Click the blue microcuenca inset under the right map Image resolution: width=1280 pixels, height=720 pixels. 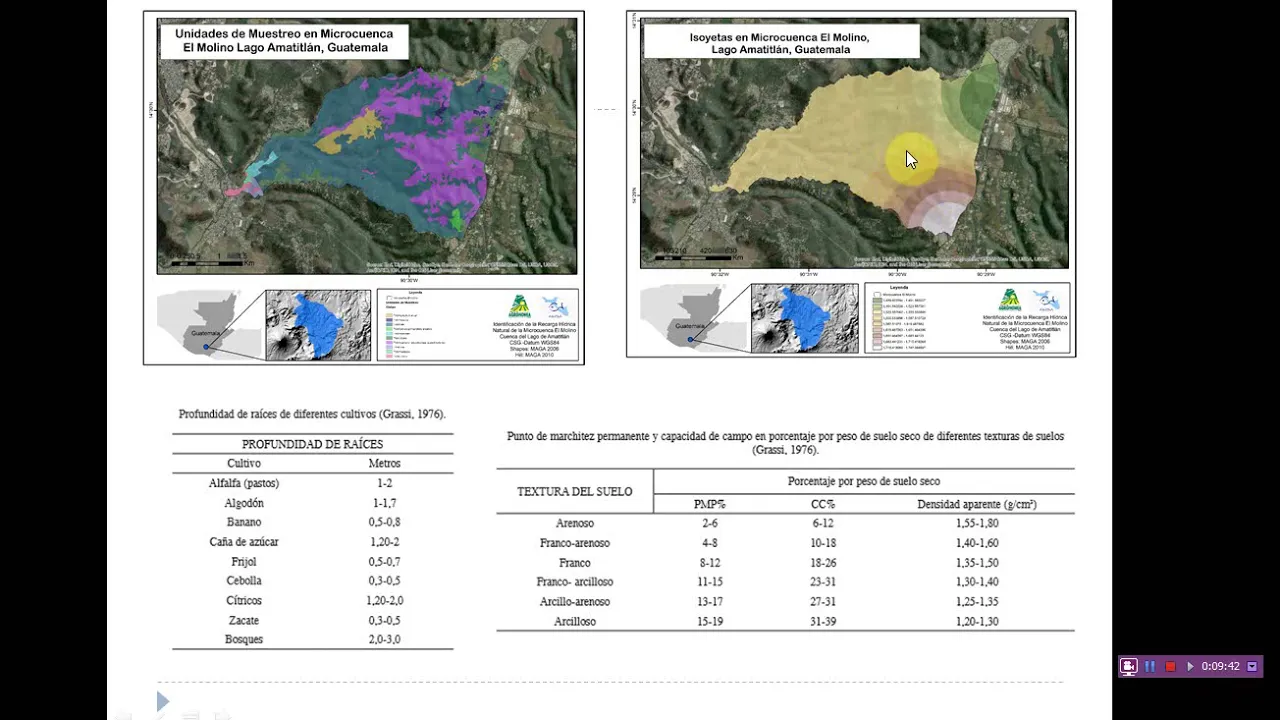pos(804,318)
